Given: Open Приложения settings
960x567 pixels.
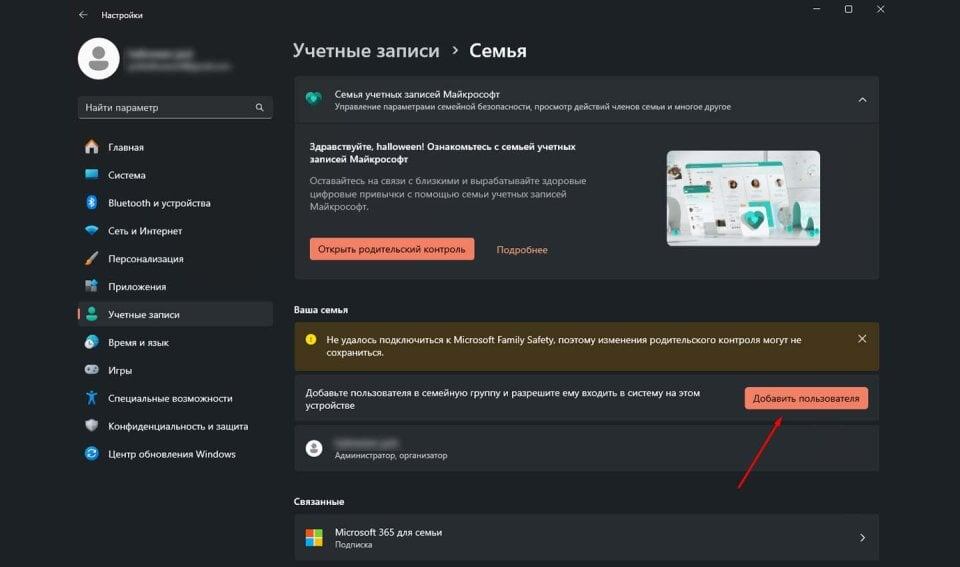Looking at the screenshot, I should coord(175,286).
